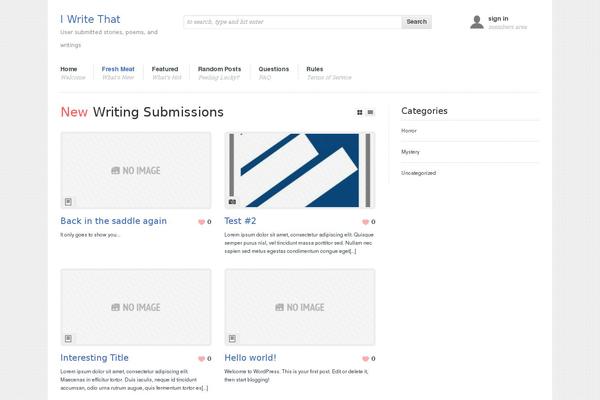The height and width of the screenshot is (400, 600).
Task: Like the 'Interesting Title' post heart icon
Action: click(202, 359)
